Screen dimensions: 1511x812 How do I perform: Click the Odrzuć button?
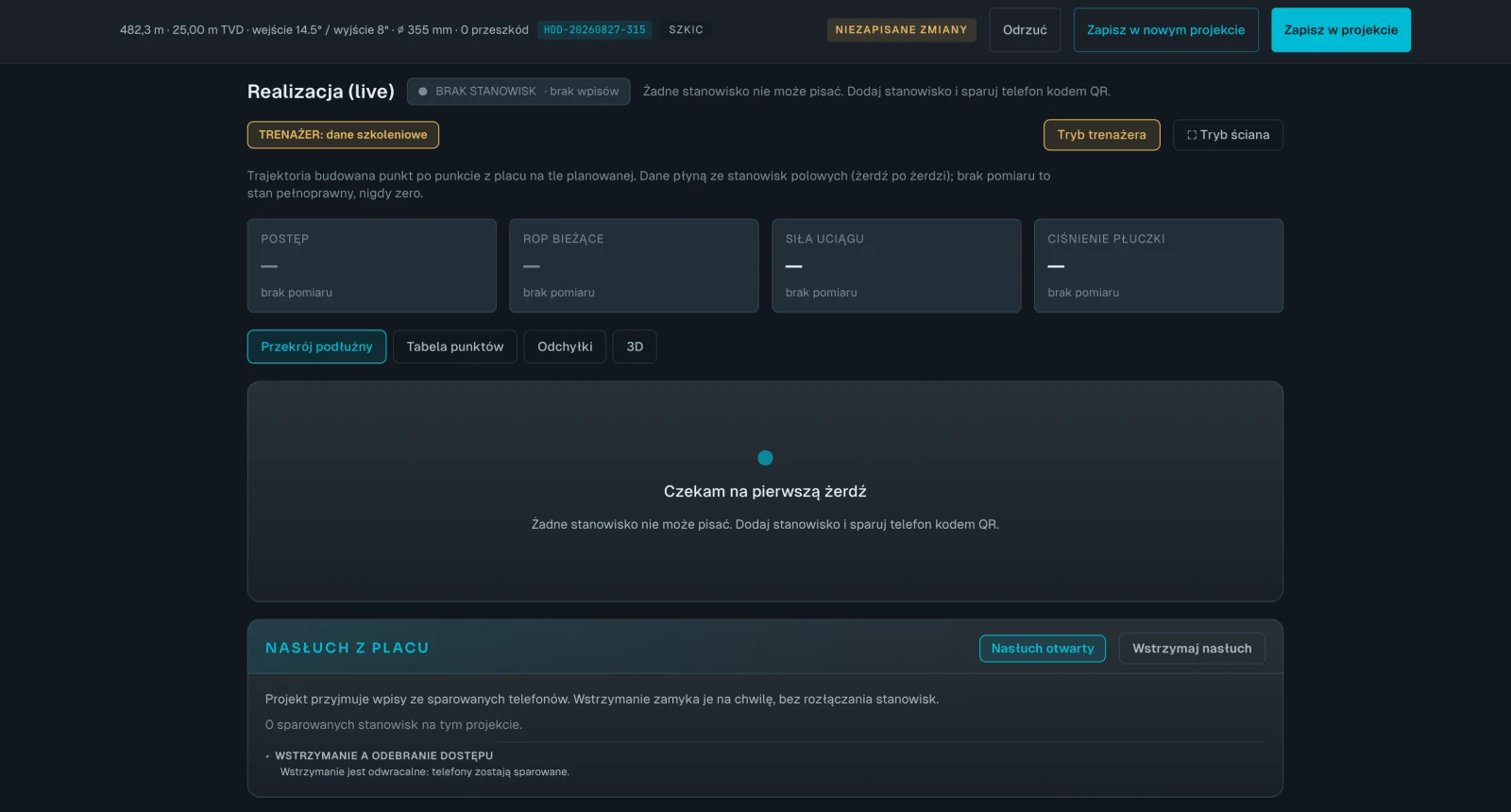pos(1025,30)
